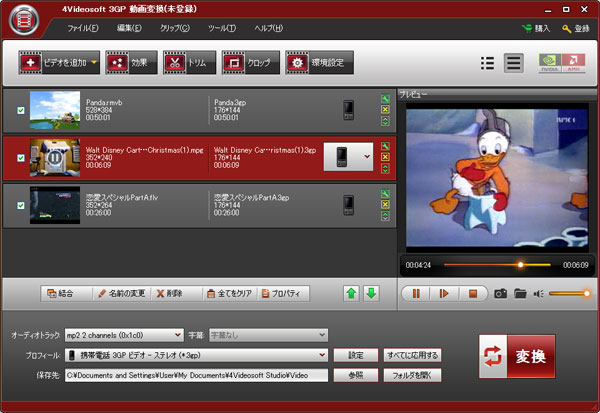
Task: Click the 登録 register key icon
Action: (x=567, y=28)
